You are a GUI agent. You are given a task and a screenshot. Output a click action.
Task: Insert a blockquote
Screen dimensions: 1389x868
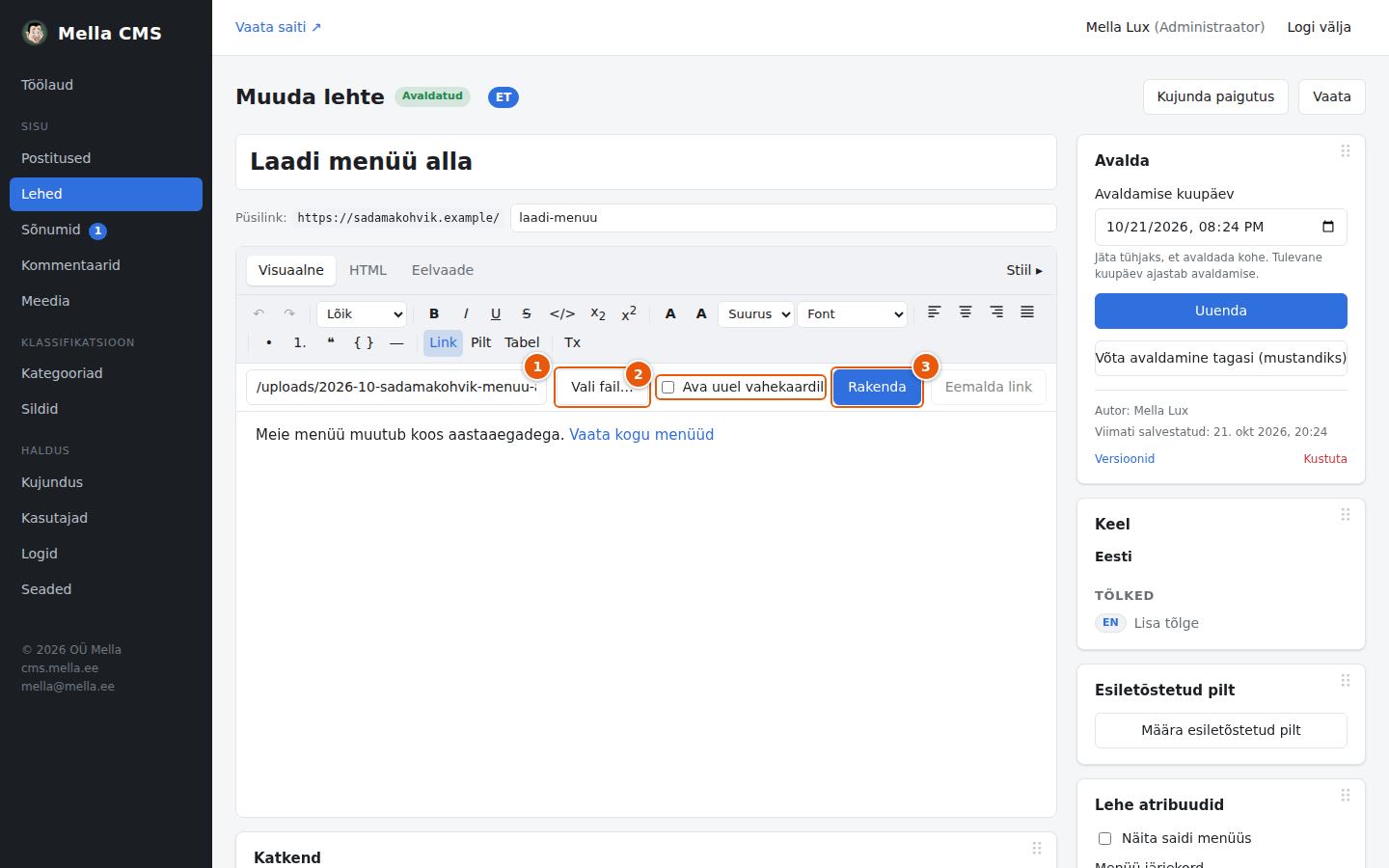(331, 343)
